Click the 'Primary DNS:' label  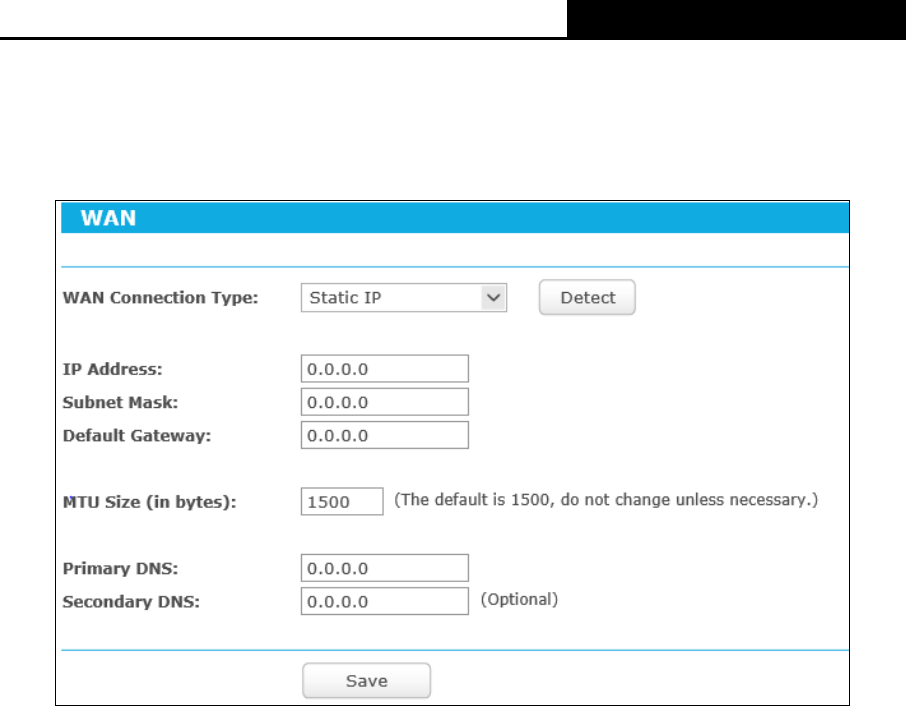(120, 568)
